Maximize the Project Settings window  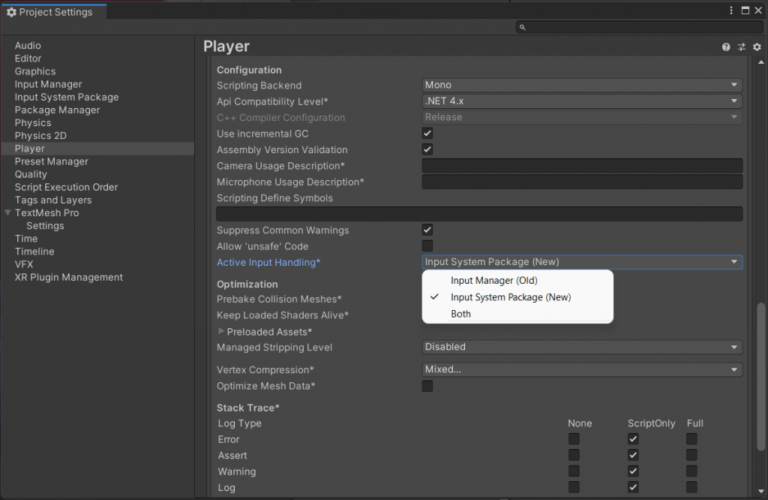click(745, 10)
